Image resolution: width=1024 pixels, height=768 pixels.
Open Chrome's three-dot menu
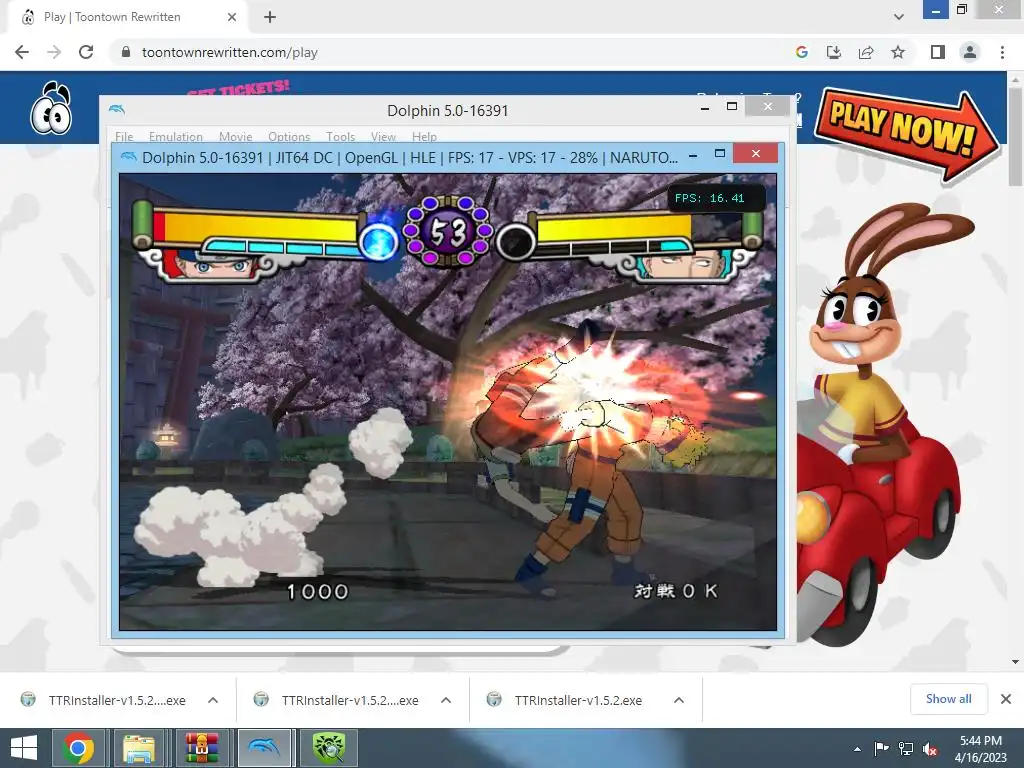pyautogui.click(x=1002, y=52)
